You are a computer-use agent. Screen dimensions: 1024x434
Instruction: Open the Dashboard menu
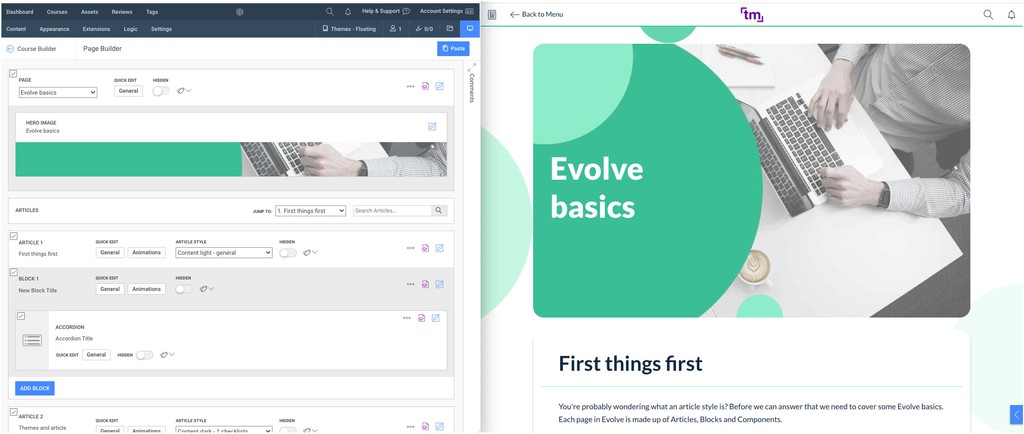click(20, 12)
